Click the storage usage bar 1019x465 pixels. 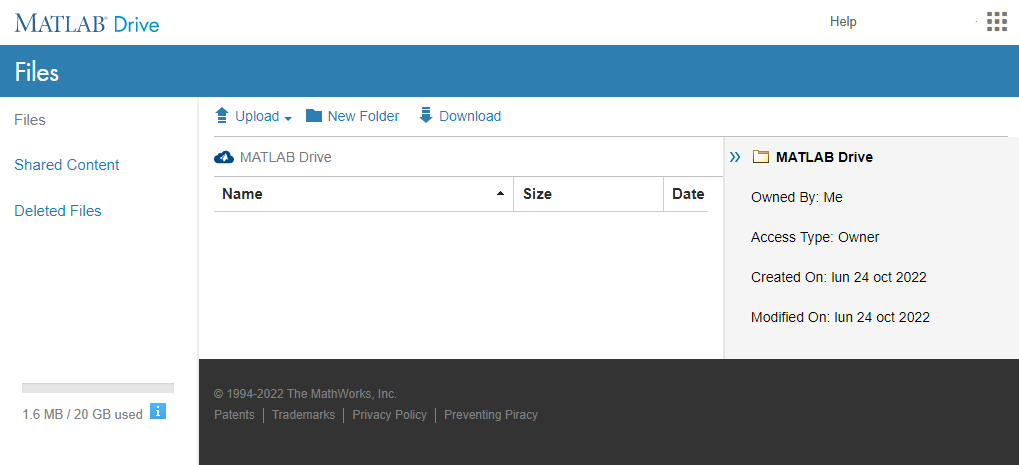[x=98, y=388]
